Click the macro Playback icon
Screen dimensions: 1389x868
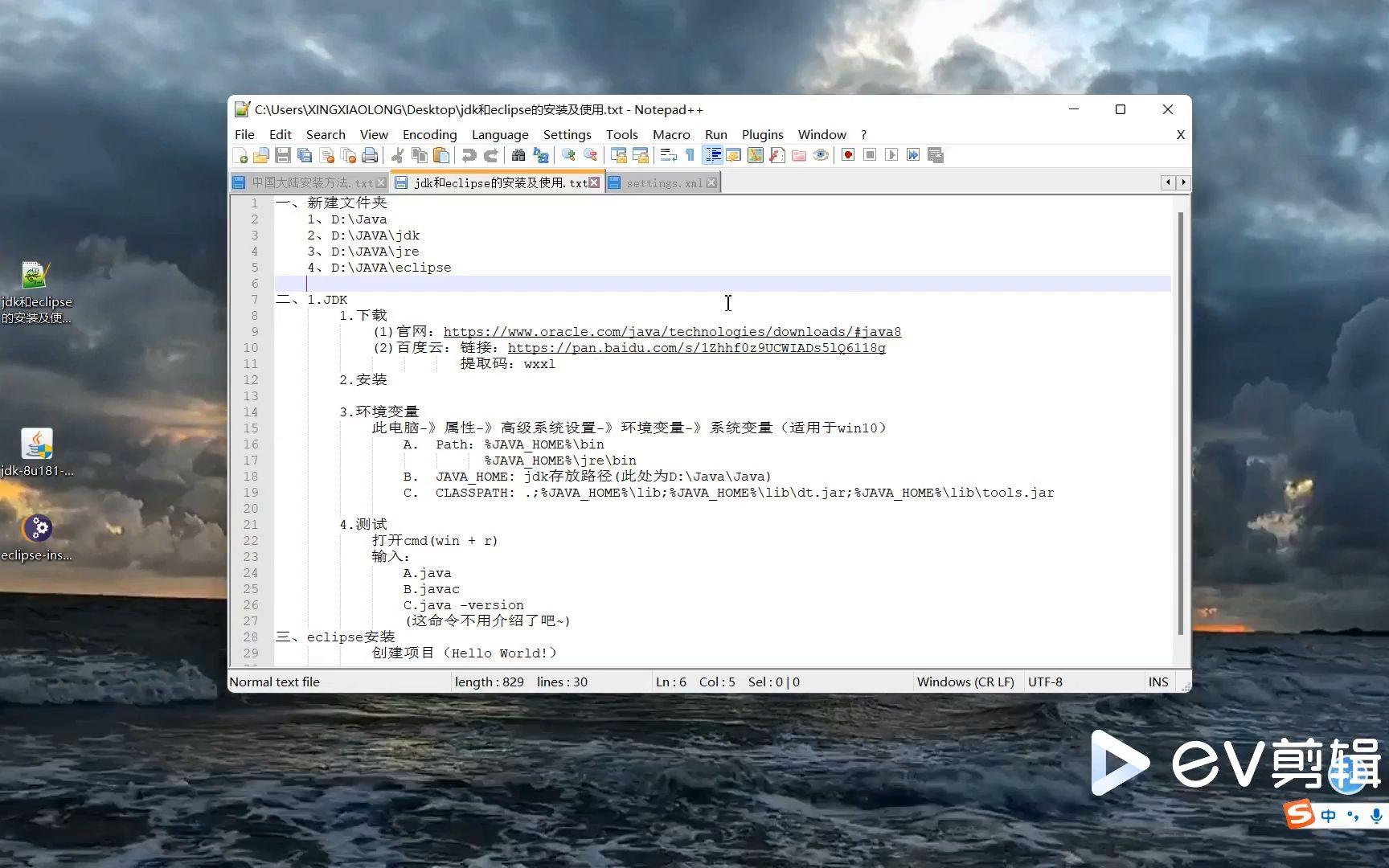pos(891,155)
